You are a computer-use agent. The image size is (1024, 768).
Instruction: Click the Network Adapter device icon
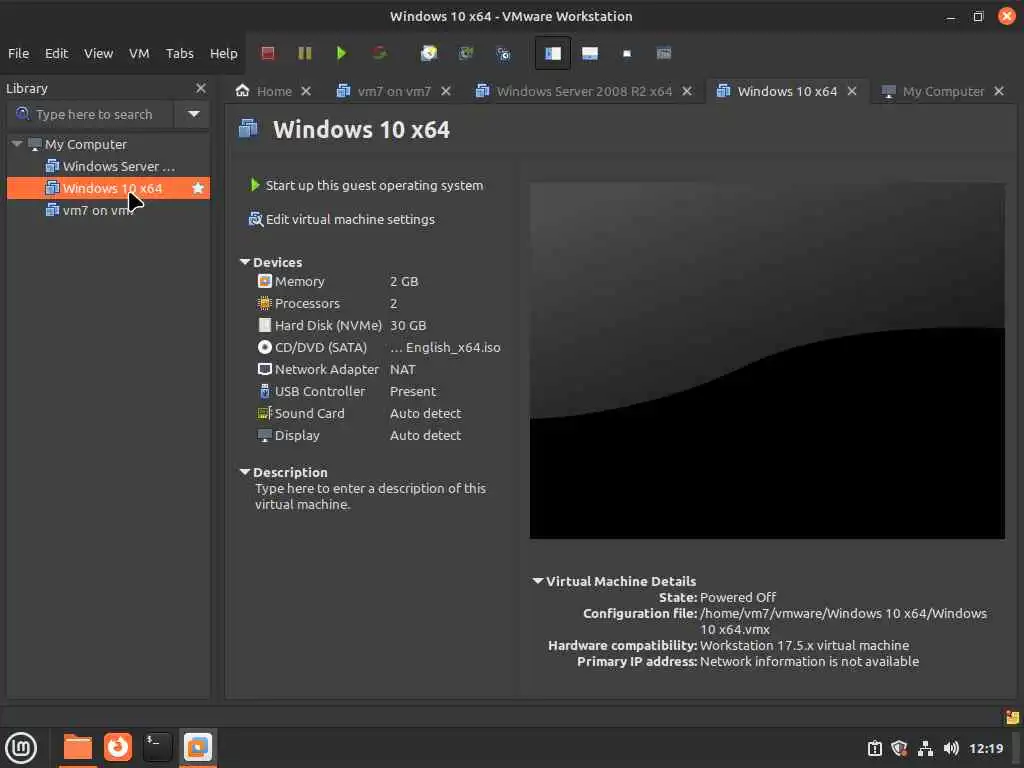click(264, 369)
